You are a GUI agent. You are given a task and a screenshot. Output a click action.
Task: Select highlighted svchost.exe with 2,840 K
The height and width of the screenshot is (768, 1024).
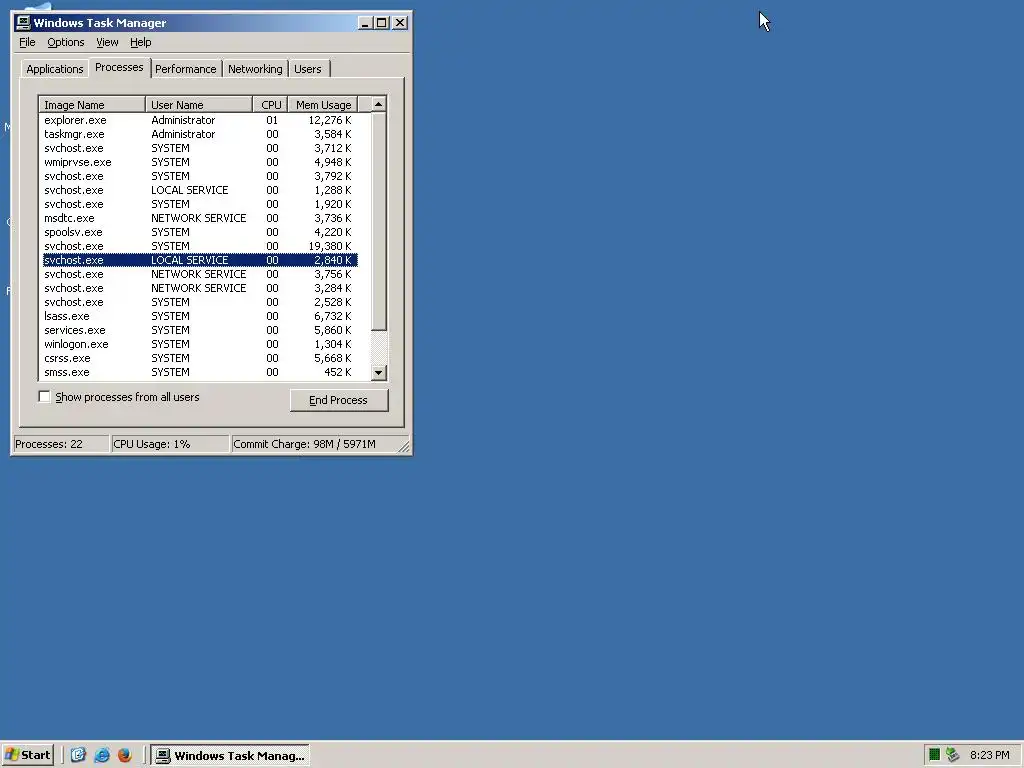tap(200, 260)
